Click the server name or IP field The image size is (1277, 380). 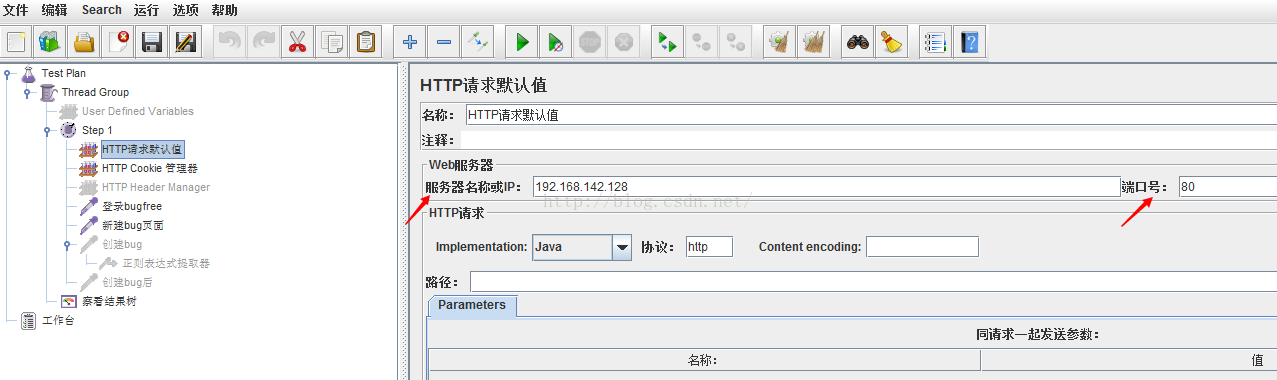(826, 186)
